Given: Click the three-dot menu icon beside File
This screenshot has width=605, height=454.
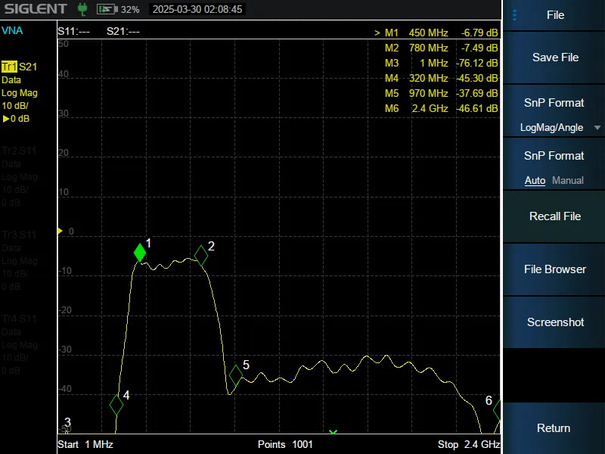Looking at the screenshot, I should 515,15.
